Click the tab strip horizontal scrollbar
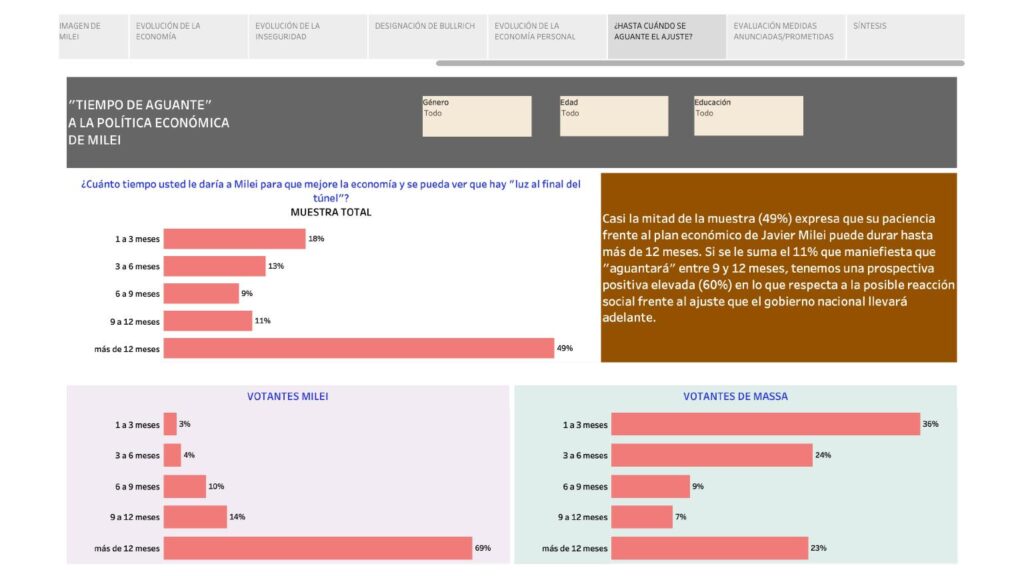Viewport: 1024px width, 576px height. 700,63
